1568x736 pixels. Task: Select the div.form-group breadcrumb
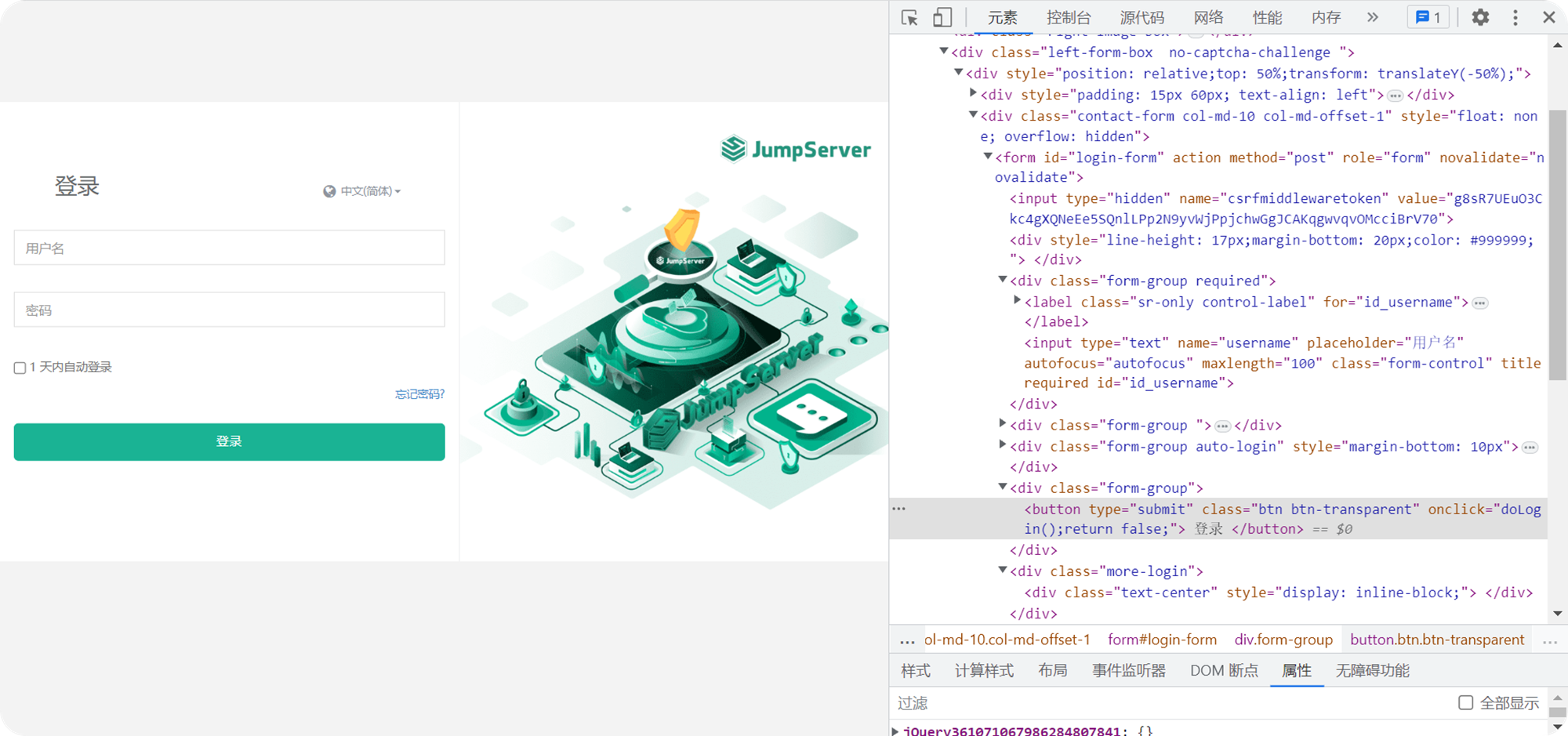[x=1283, y=640]
